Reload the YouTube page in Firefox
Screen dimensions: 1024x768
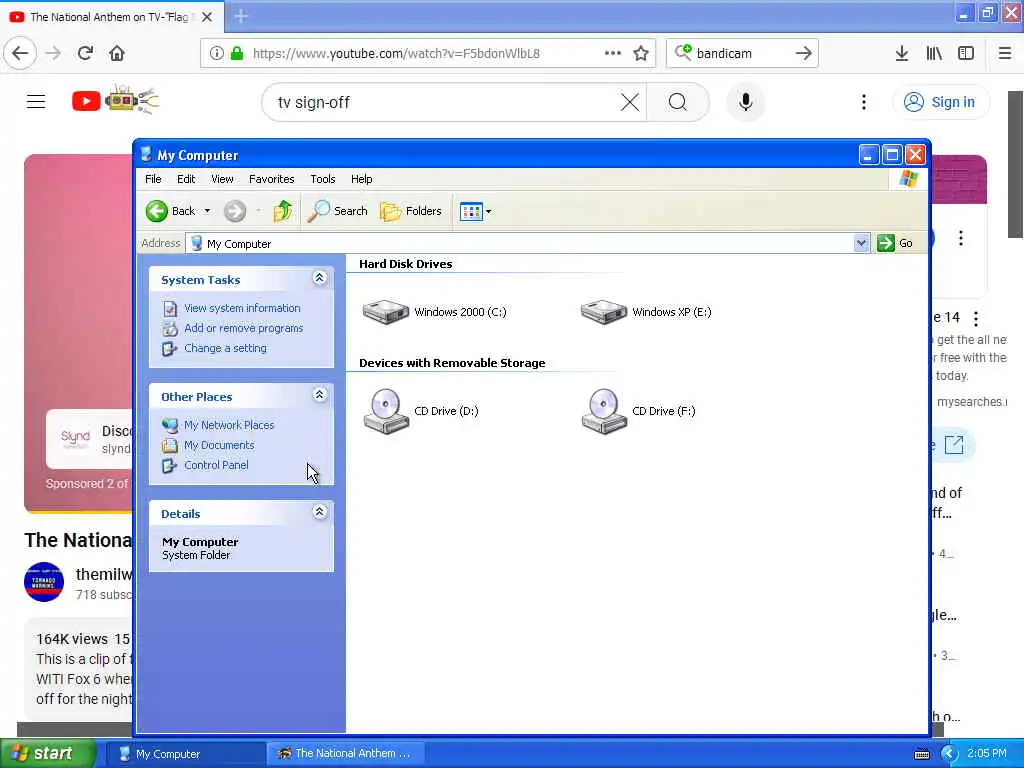(85, 53)
